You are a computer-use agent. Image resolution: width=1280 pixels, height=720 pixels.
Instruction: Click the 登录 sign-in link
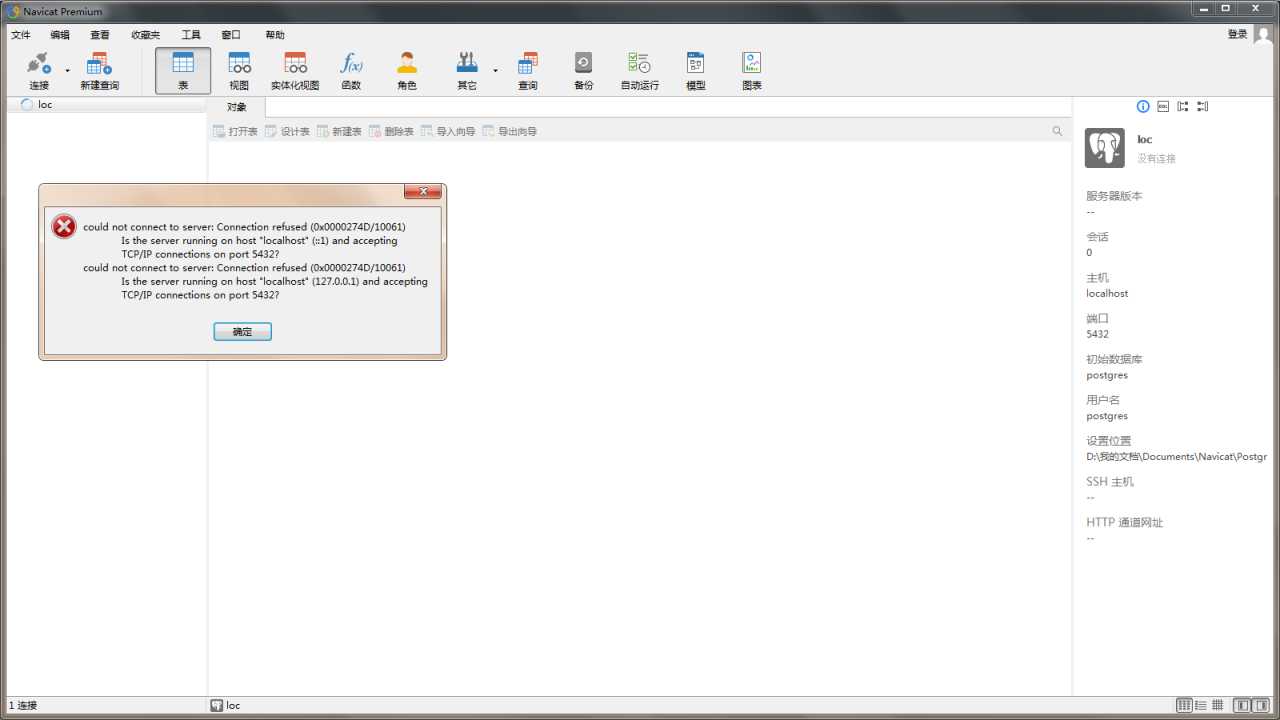tap(1237, 34)
